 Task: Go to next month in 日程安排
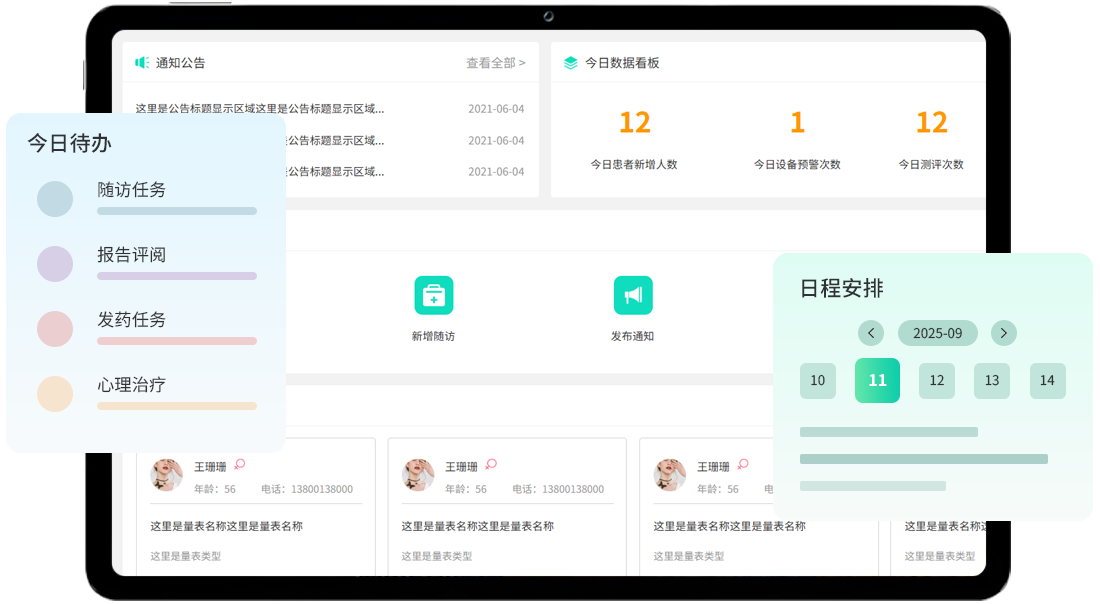[x=1004, y=333]
